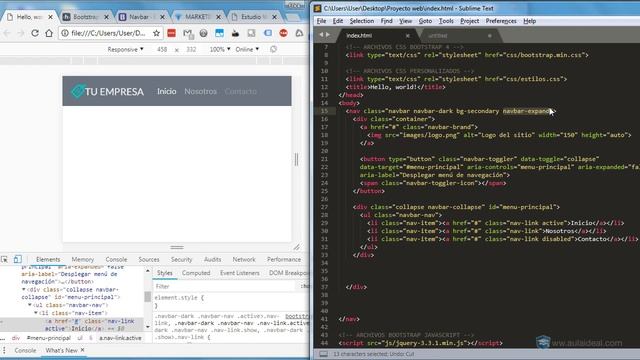Select a.nav-link.active in the breadcrumb
The image size is (640, 360).
(120, 338)
